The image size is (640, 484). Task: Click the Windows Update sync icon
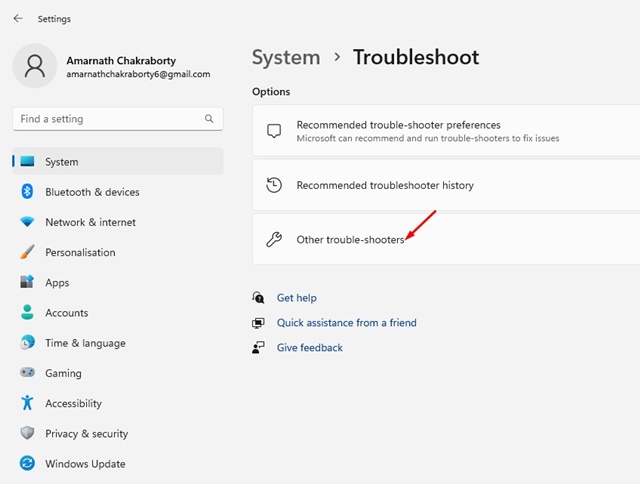(27, 464)
